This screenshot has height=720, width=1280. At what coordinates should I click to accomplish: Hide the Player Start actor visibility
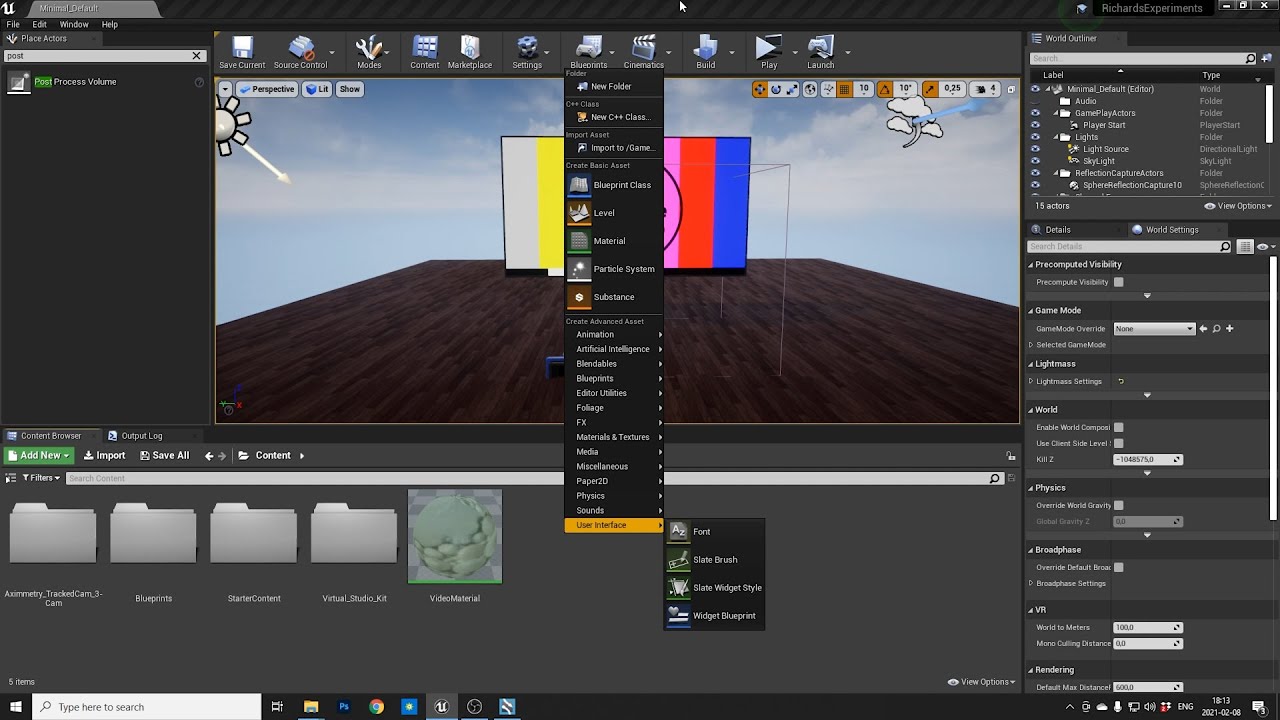point(1035,125)
